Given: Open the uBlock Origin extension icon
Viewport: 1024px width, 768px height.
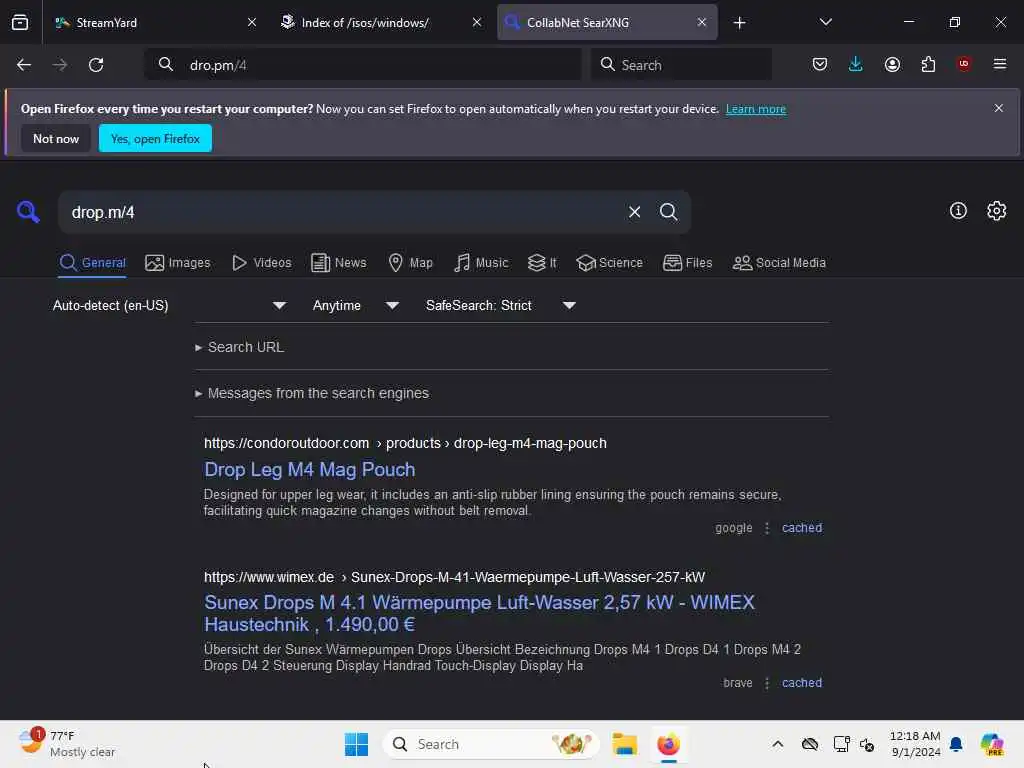Looking at the screenshot, I should click(x=963, y=64).
